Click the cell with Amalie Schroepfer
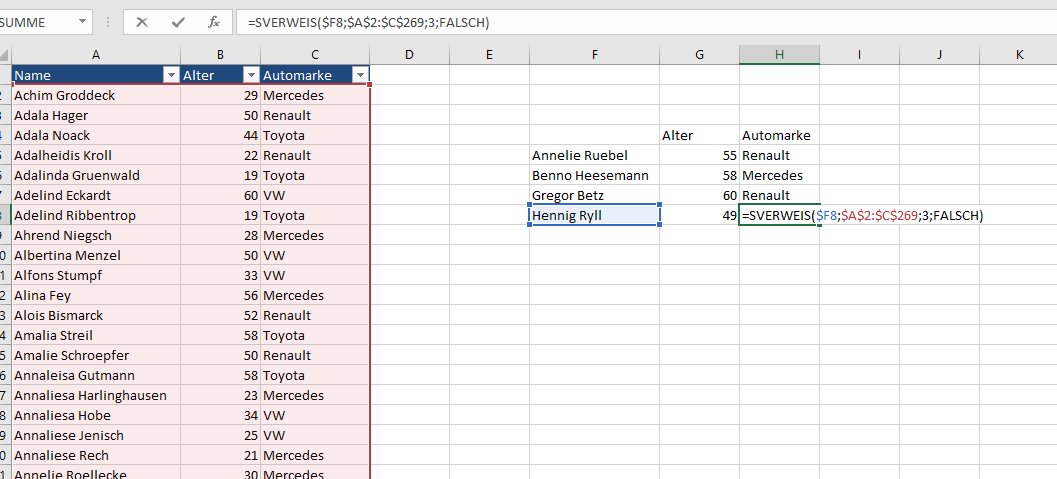The image size is (1057, 479). click(x=96, y=355)
